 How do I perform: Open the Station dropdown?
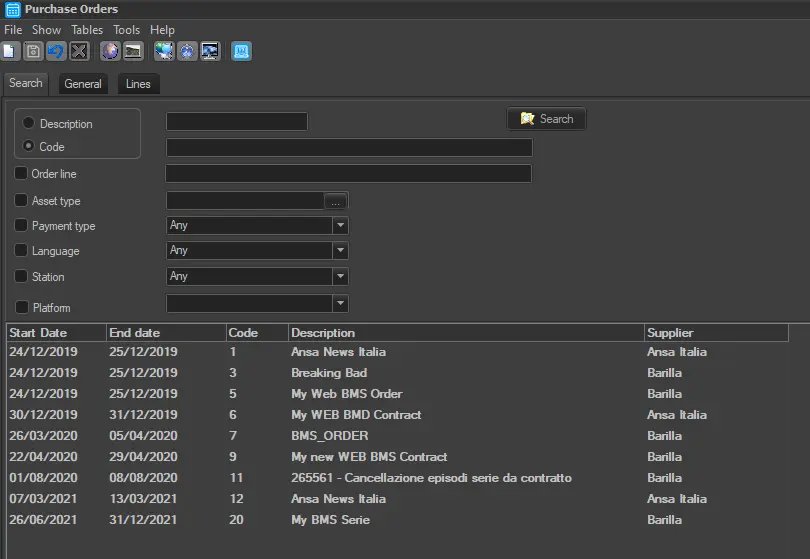340,277
